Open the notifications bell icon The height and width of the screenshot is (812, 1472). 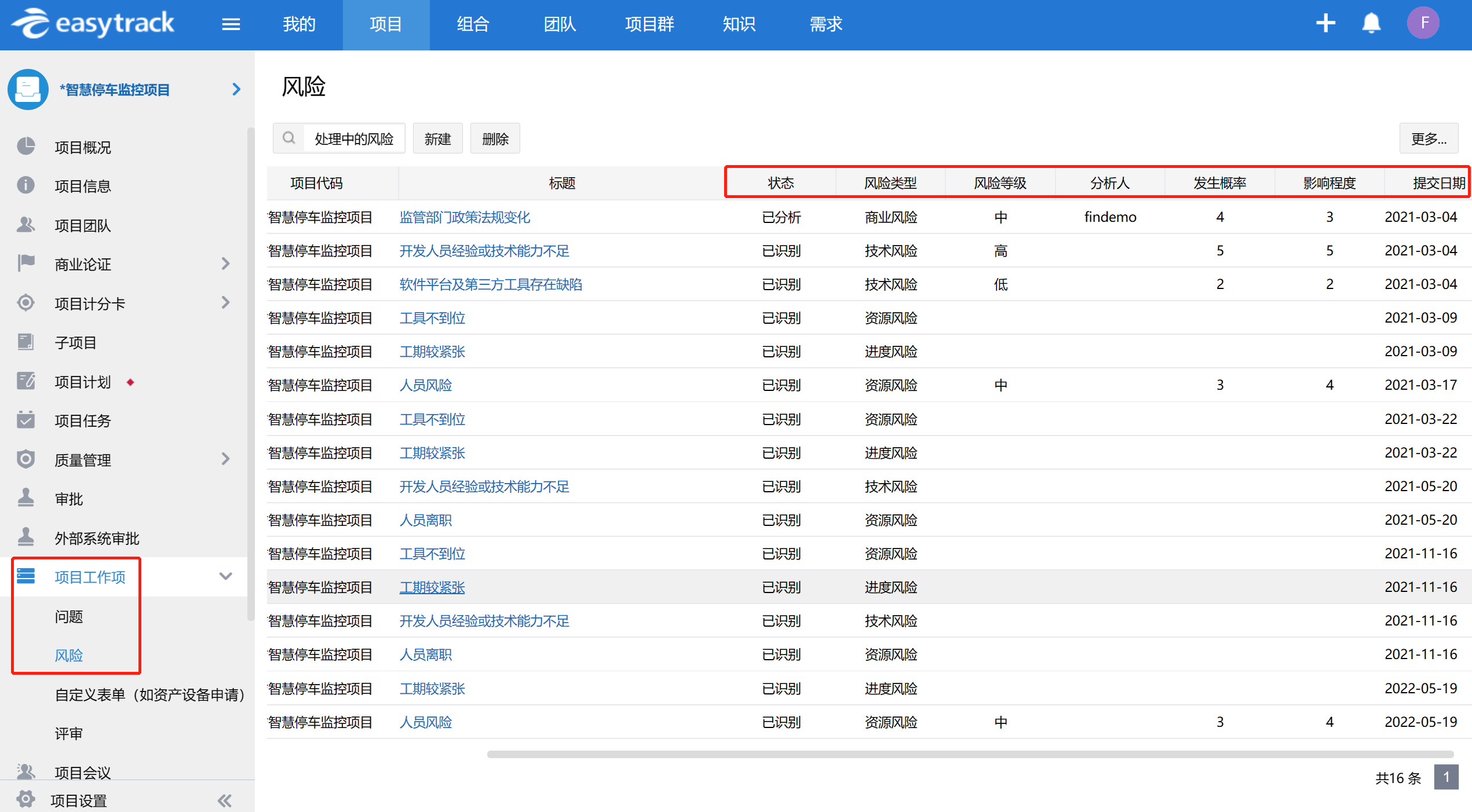tap(1371, 23)
